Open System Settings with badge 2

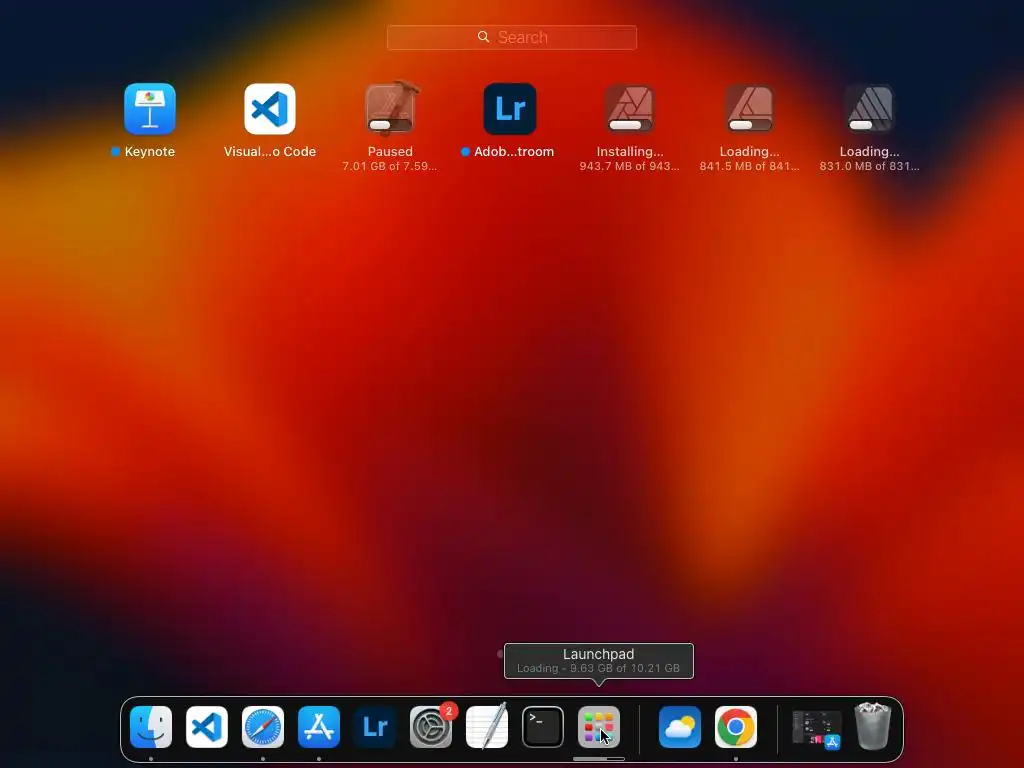(x=431, y=727)
